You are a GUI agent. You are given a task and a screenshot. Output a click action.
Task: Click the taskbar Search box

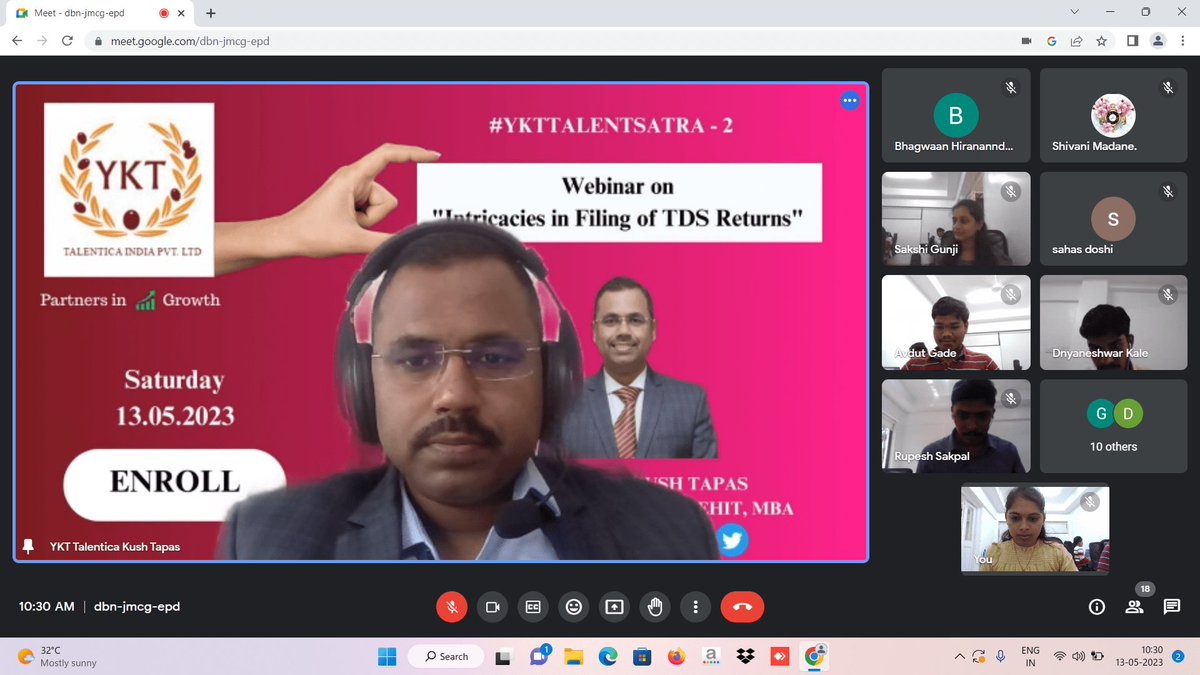pyautogui.click(x=447, y=656)
